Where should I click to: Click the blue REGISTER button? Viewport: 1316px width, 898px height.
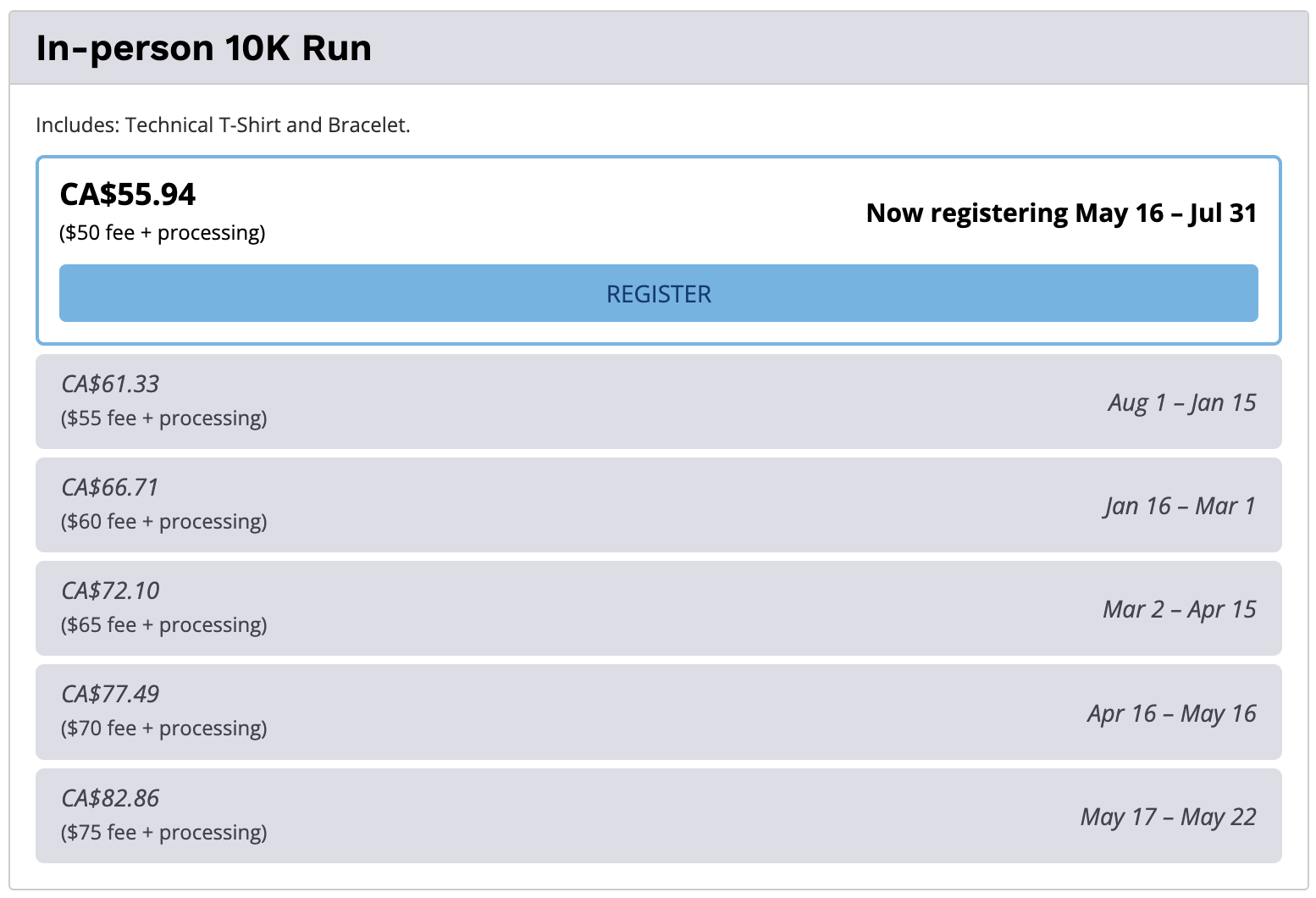[x=658, y=293]
